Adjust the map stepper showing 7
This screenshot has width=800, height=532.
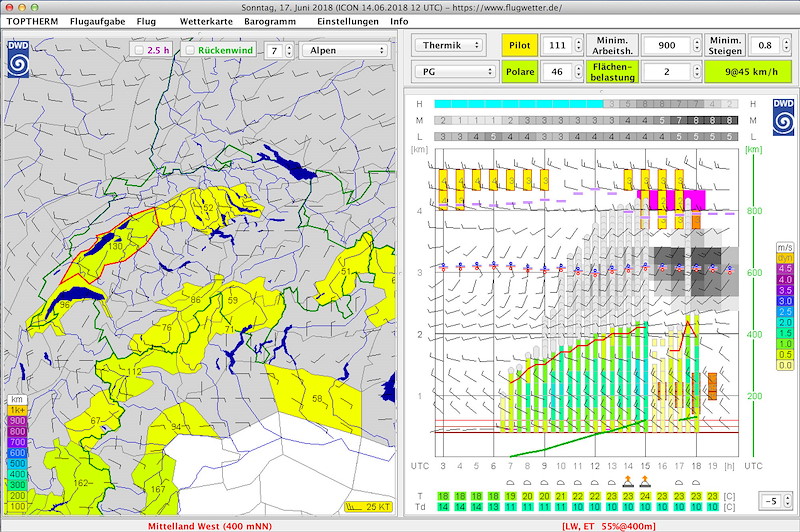289,50
